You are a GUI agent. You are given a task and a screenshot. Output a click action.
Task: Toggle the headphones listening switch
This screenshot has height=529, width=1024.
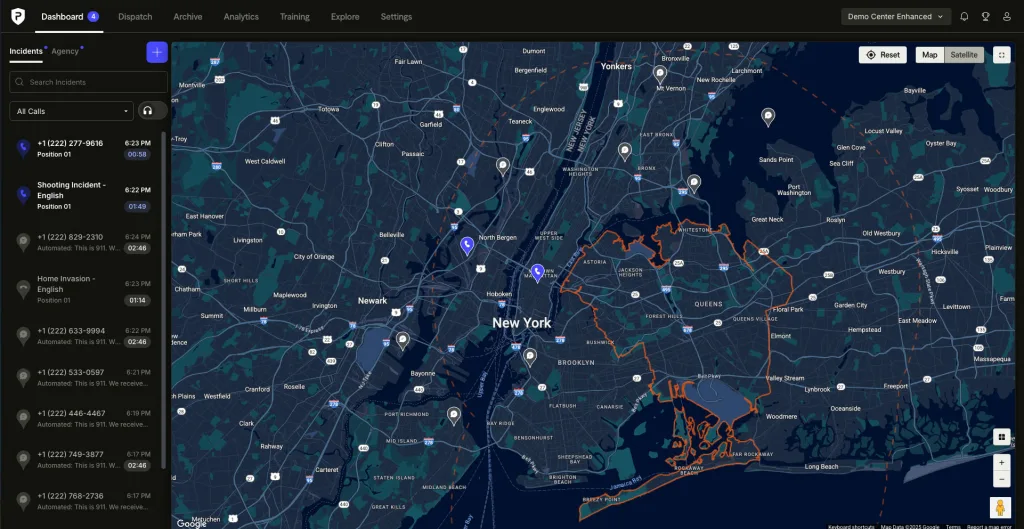152,111
